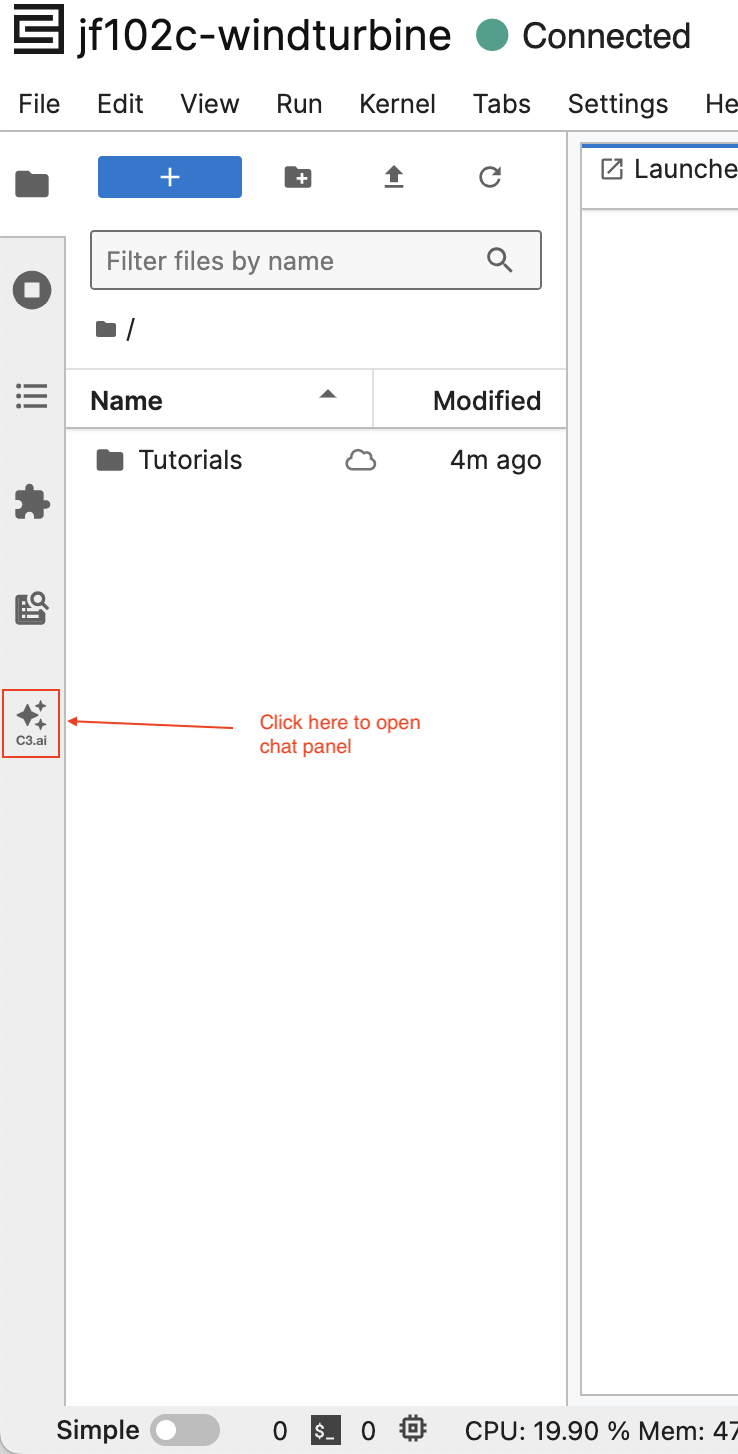Open the Settings menu

click(x=617, y=104)
